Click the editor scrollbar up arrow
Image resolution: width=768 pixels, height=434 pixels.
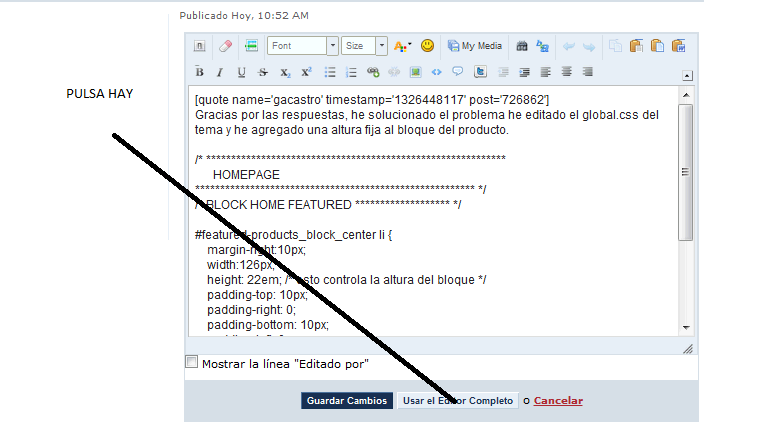[686, 95]
